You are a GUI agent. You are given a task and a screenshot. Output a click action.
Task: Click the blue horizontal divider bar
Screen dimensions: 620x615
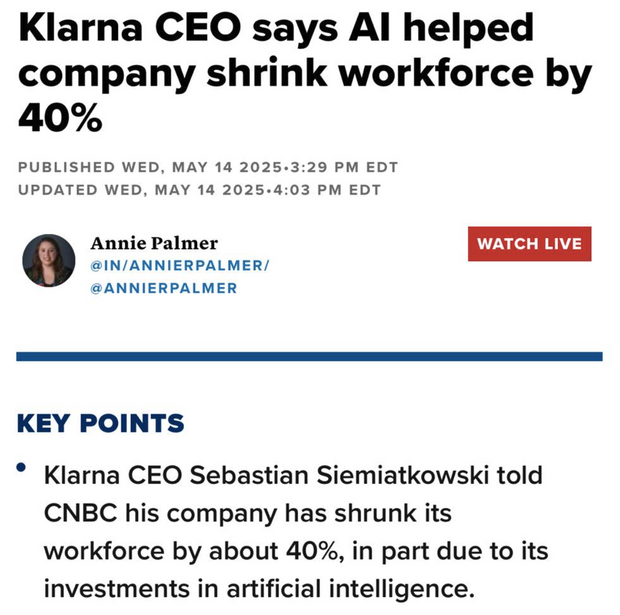(x=309, y=356)
